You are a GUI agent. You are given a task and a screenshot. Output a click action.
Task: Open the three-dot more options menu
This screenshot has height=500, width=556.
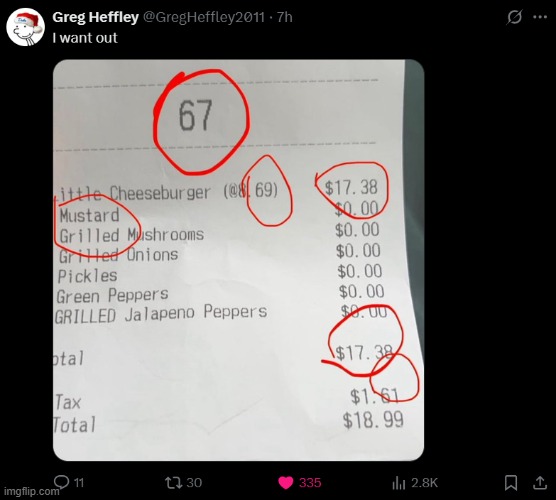[540, 17]
